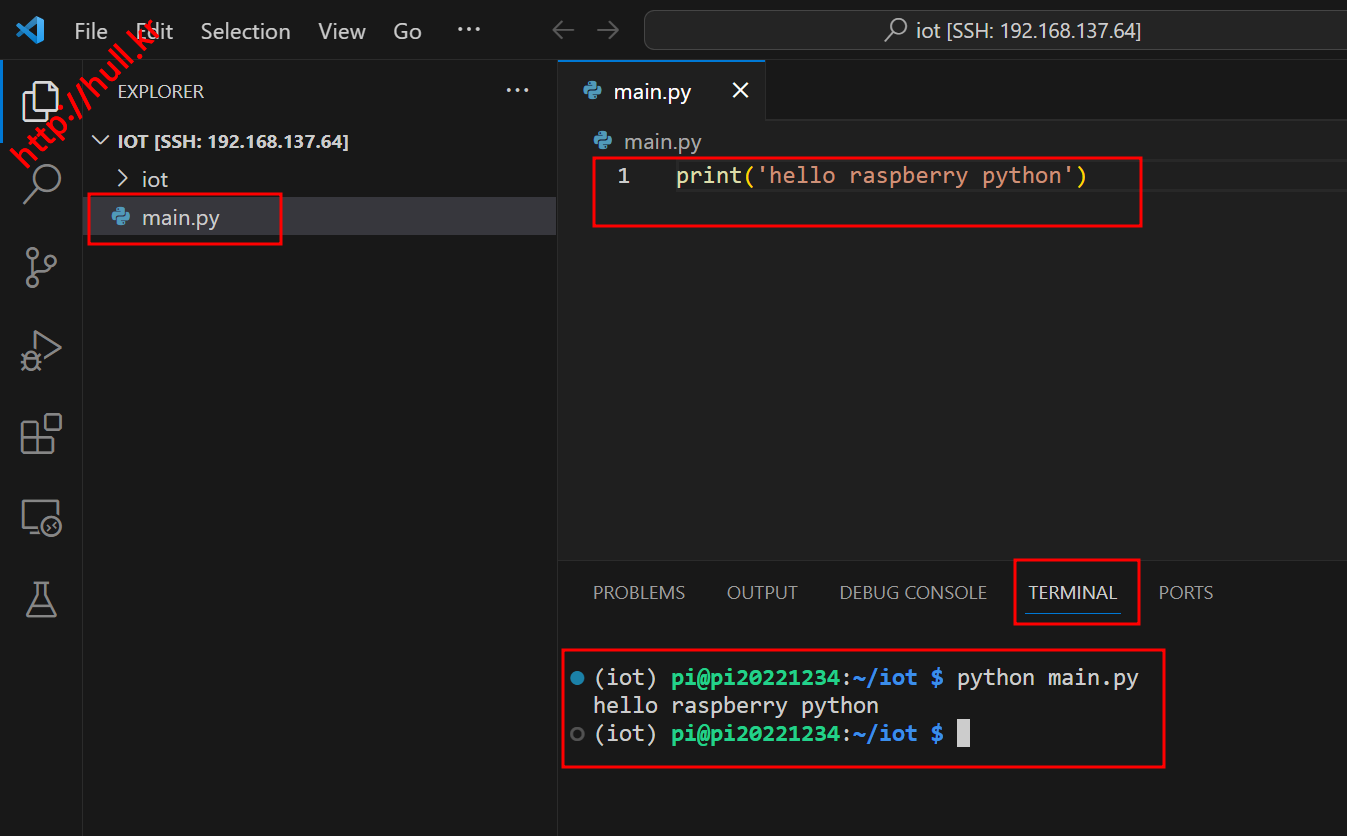Open Remote Explorer view
This screenshot has width=1347, height=836.
click(x=41, y=517)
